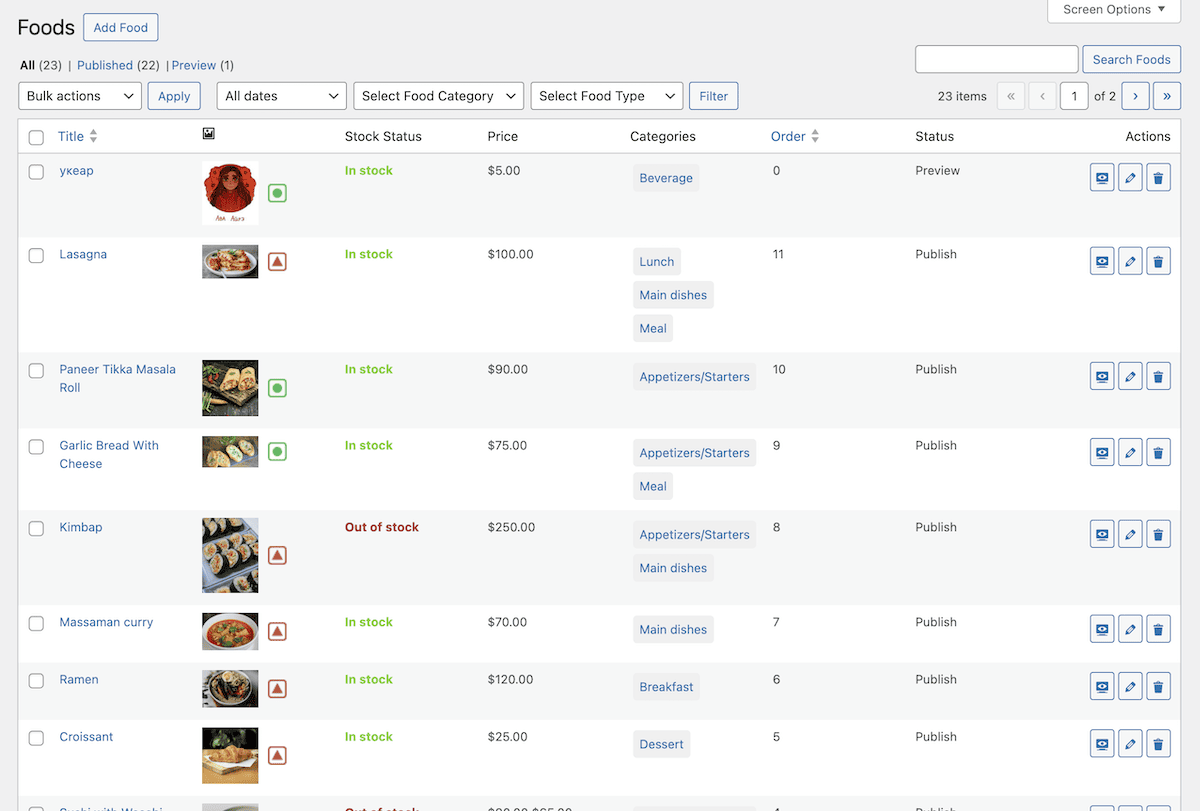Delete the Lasagna food item
This screenshot has height=811, width=1200.
1158,263
